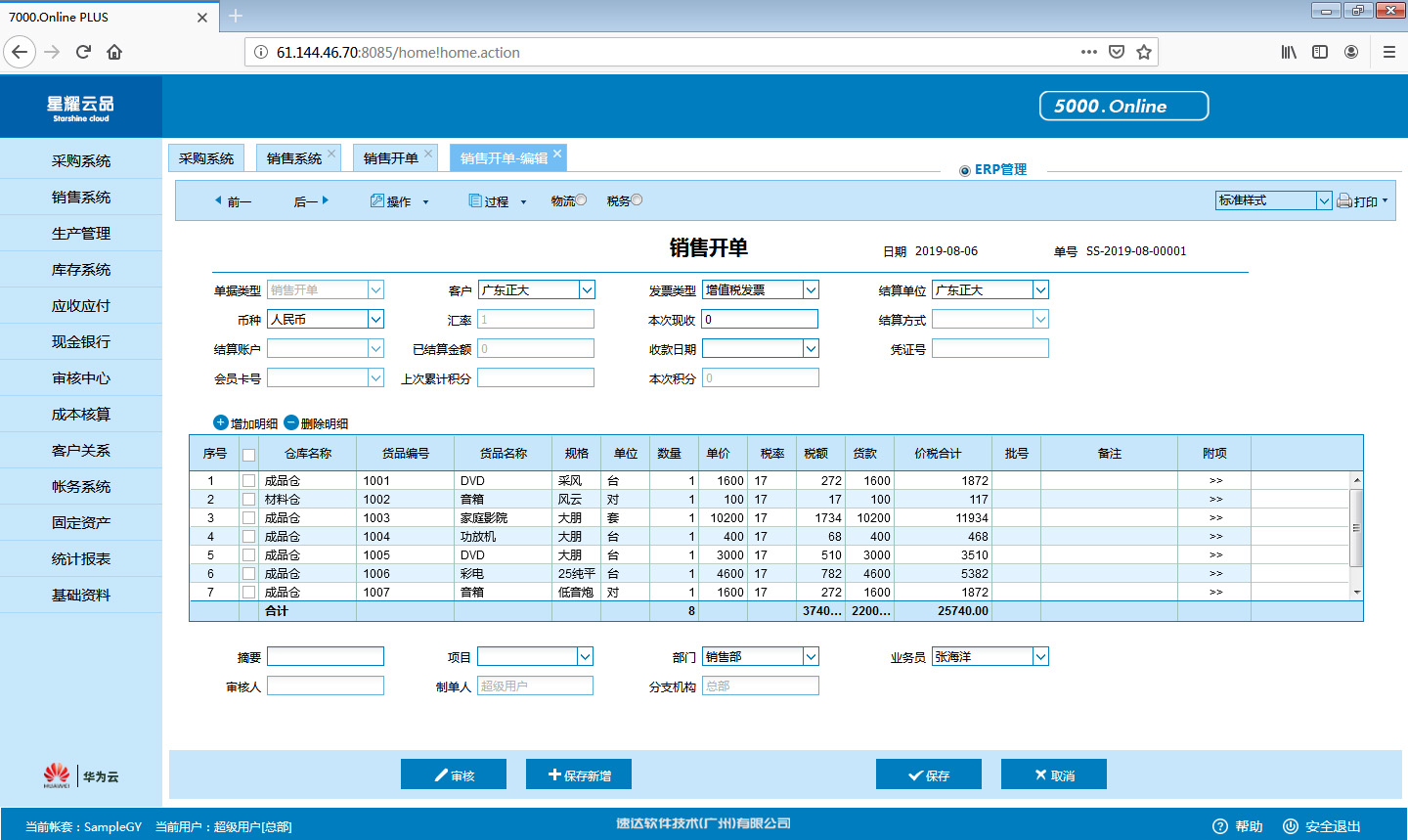
Task: Open the 收款日期 dropdown
Action: pos(811,348)
